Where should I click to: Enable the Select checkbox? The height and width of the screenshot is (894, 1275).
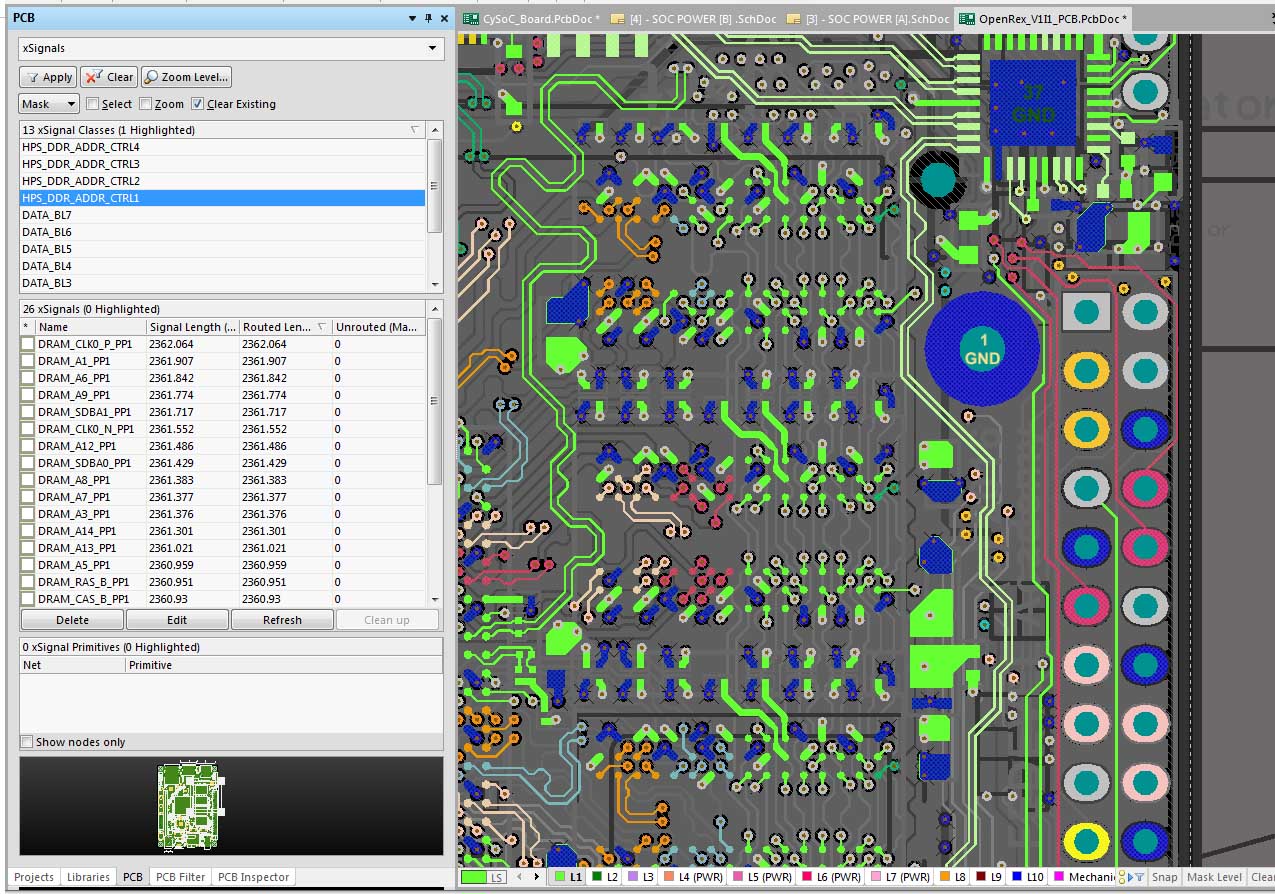pyautogui.click(x=93, y=104)
